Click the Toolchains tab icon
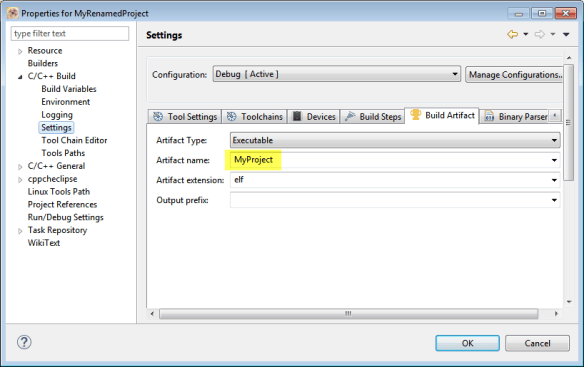The image size is (584, 367). point(231,117)
